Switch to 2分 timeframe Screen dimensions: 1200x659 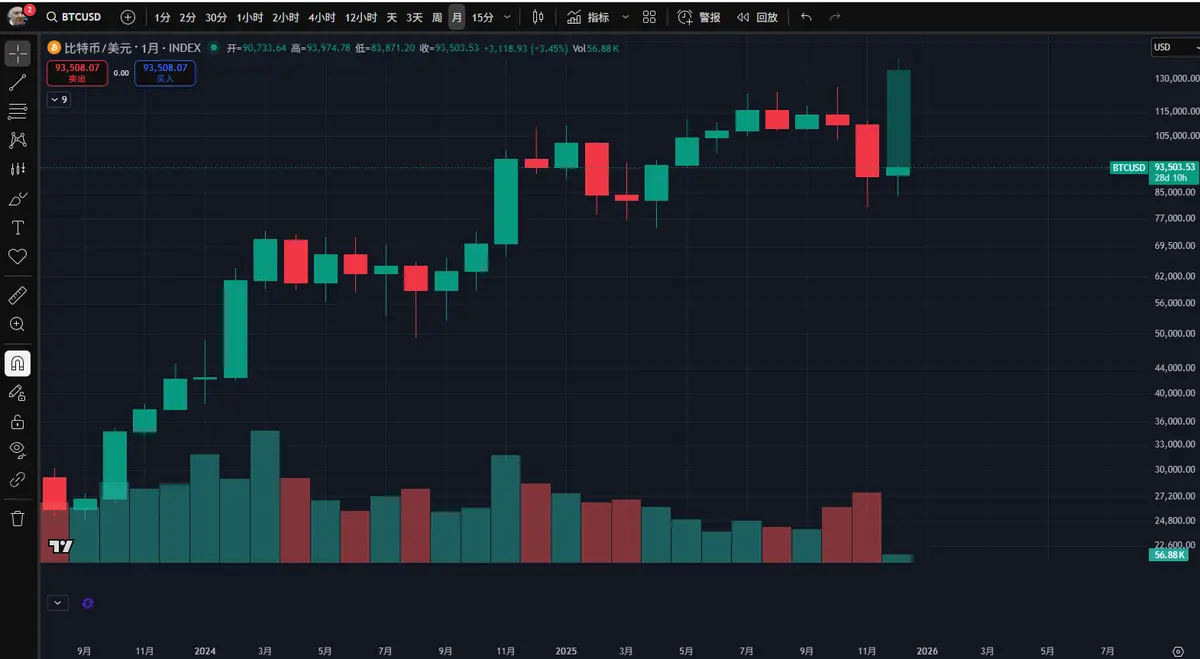tap(188, 17)
